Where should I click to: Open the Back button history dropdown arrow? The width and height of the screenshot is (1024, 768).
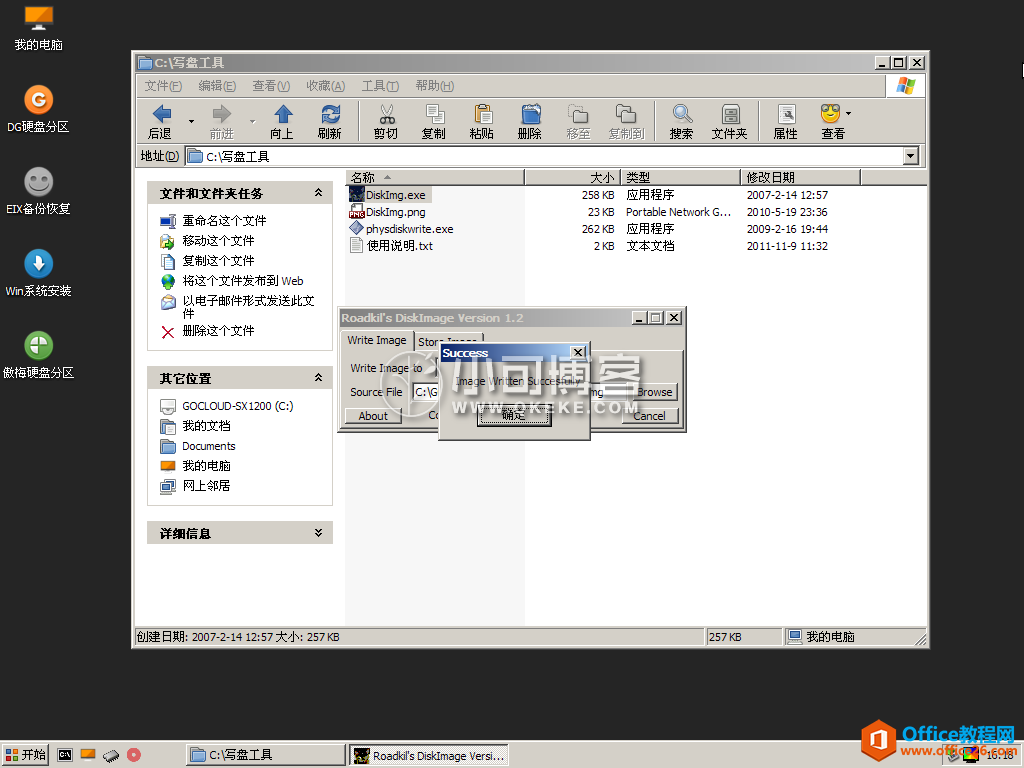click(x=191, y=121)
